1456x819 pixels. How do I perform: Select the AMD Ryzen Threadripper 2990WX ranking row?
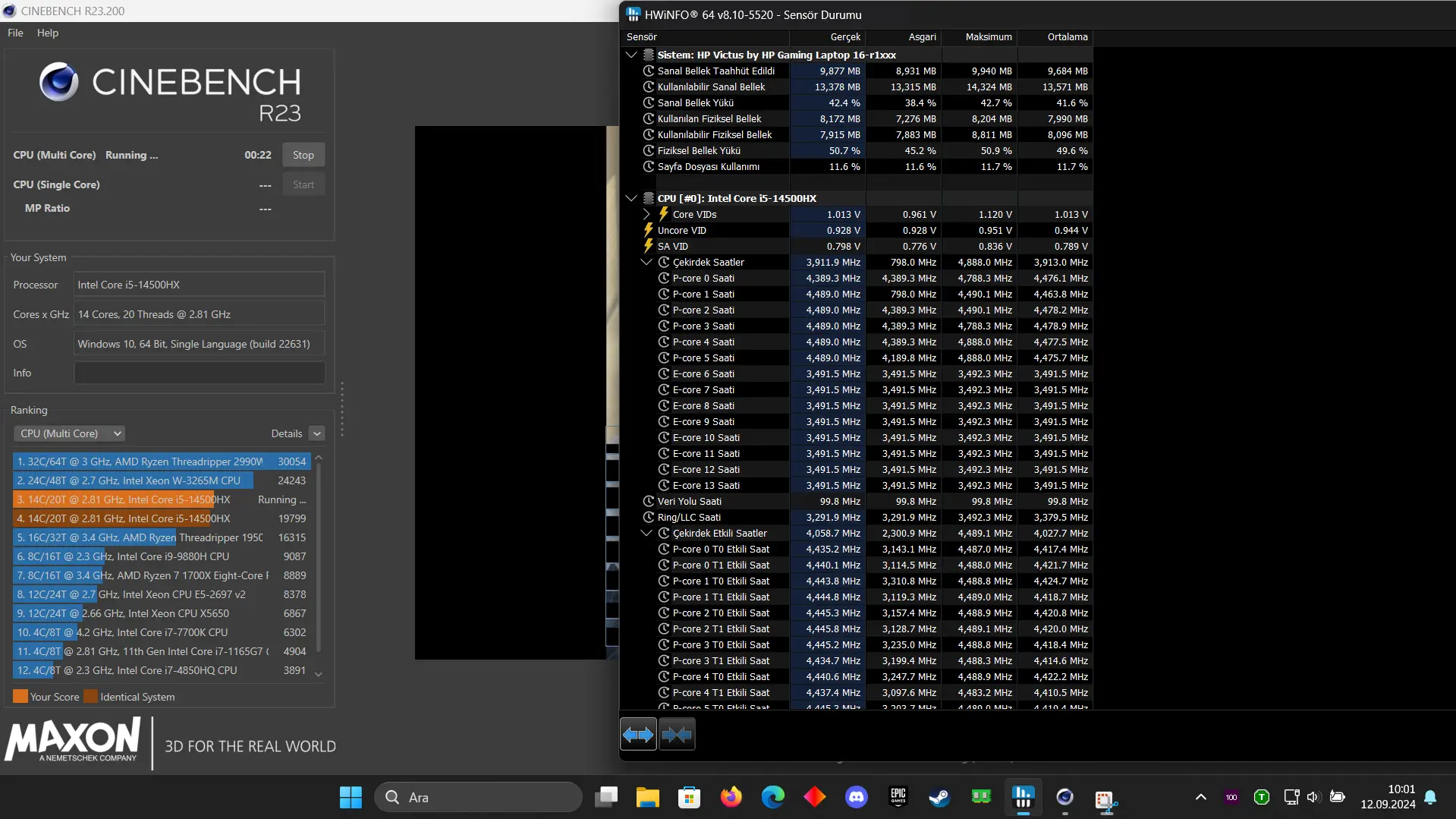(x=162, y=461)
